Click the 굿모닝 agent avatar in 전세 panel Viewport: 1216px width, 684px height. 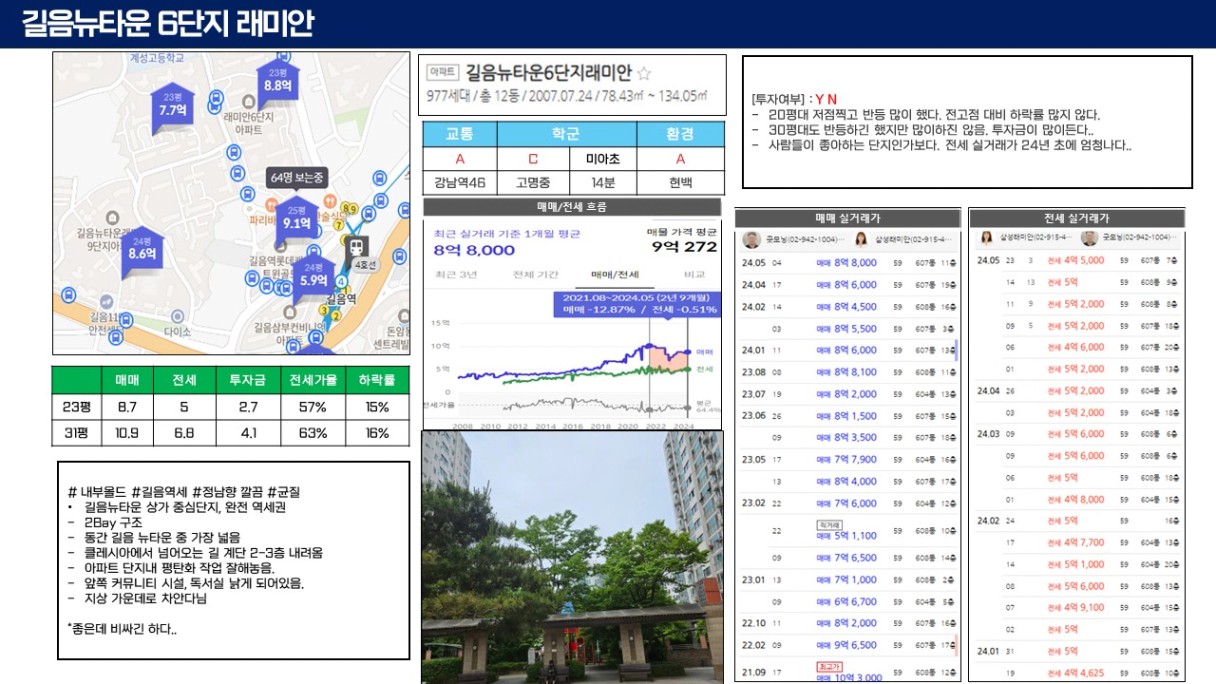(1089, 238)
